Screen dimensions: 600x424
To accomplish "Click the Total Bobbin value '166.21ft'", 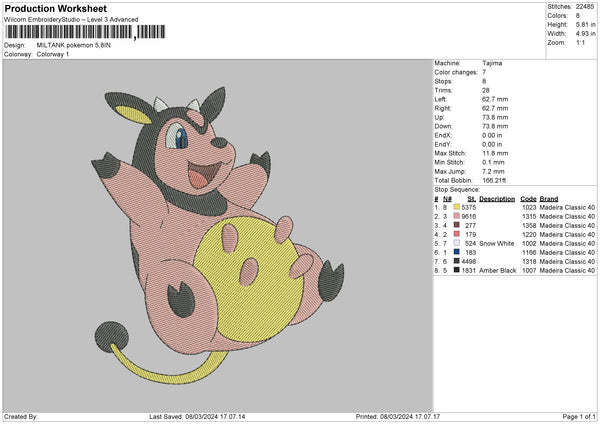I will pyautogui.click(x=494, y=180).
